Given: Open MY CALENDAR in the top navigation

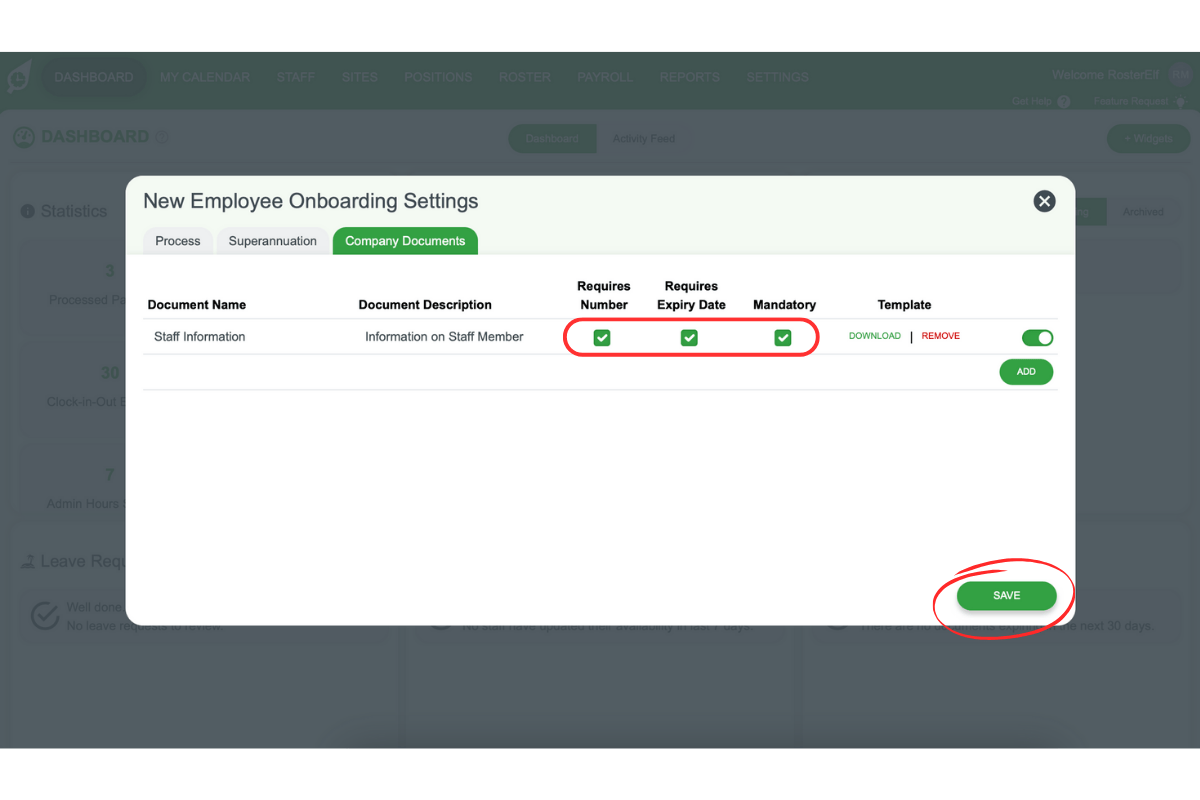Looking at the screenshot, I should tap(205, 77).
